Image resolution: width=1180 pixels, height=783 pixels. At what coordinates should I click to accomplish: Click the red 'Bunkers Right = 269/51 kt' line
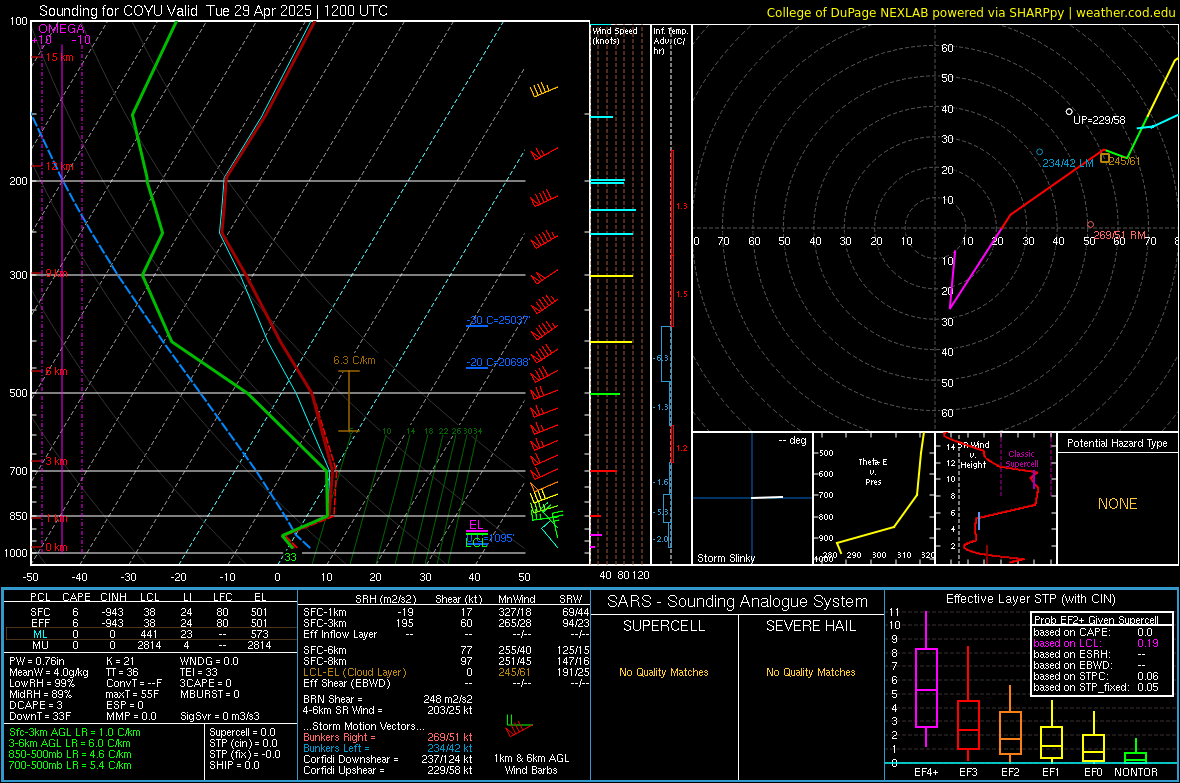click(x=388, y=737)
